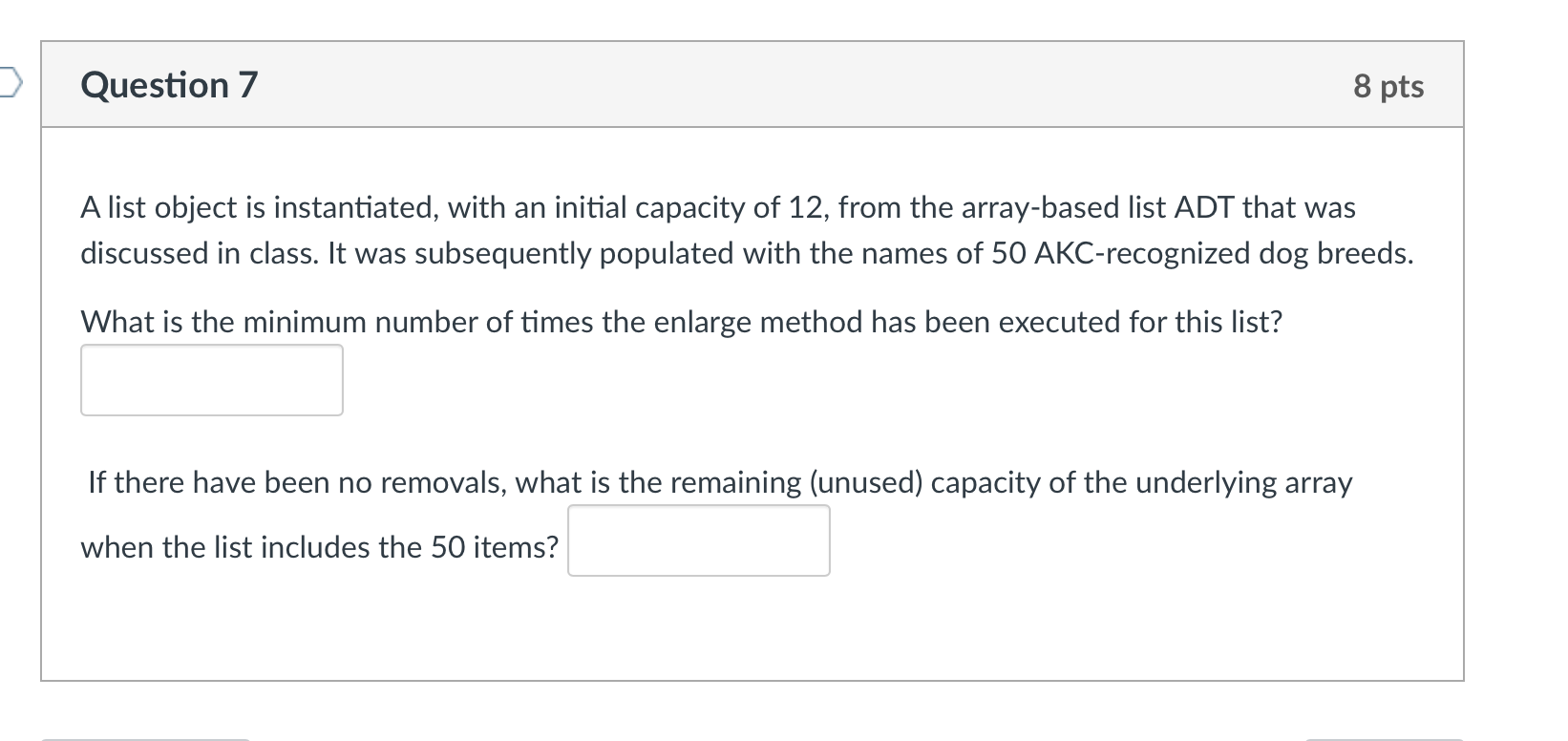Screen dimensions: 1568x741
Task: Click the phrase 'AKC-recognized dog breeds'
Action: (x=1221, y=253)
